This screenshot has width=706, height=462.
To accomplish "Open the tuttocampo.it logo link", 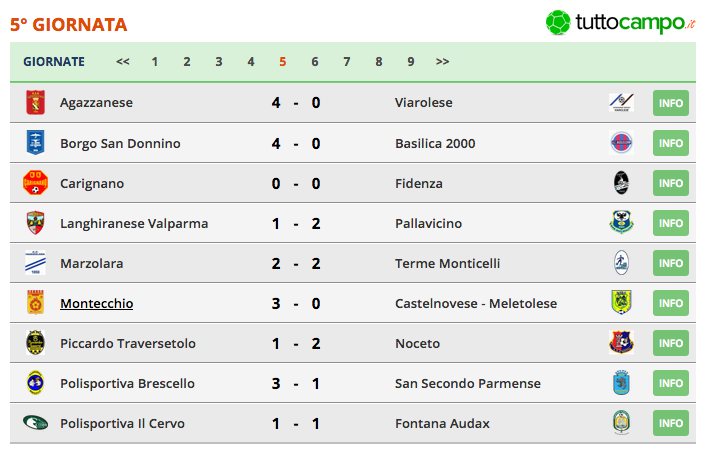I will tap(620, 23).
